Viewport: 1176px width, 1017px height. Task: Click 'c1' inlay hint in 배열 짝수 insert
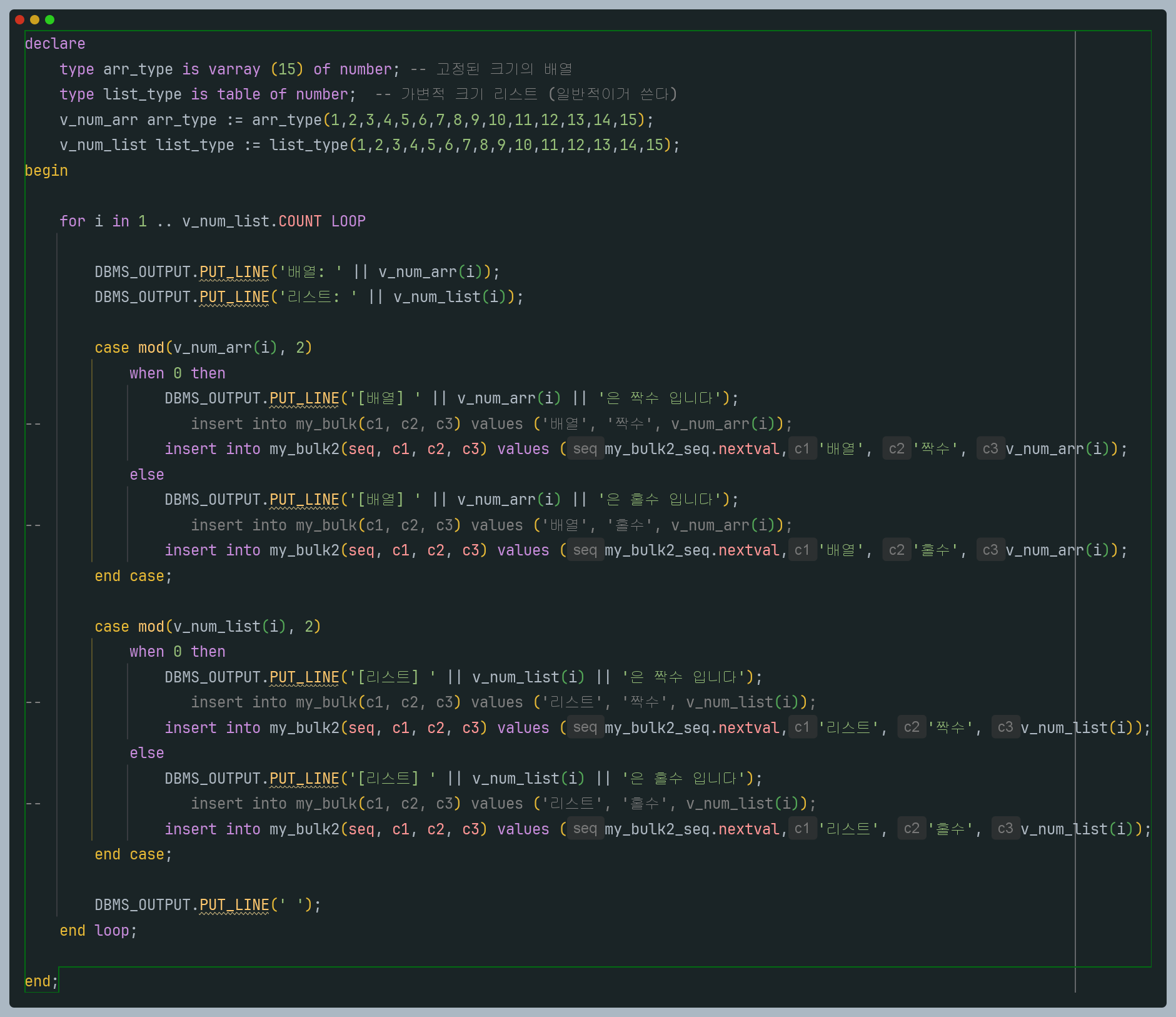[802, 449]
